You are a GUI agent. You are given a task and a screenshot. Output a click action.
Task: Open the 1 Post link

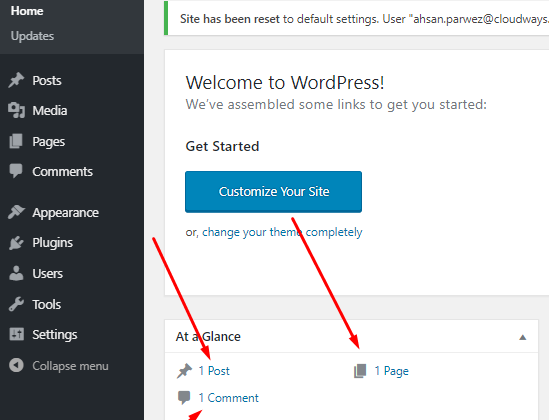pos(214,371)
